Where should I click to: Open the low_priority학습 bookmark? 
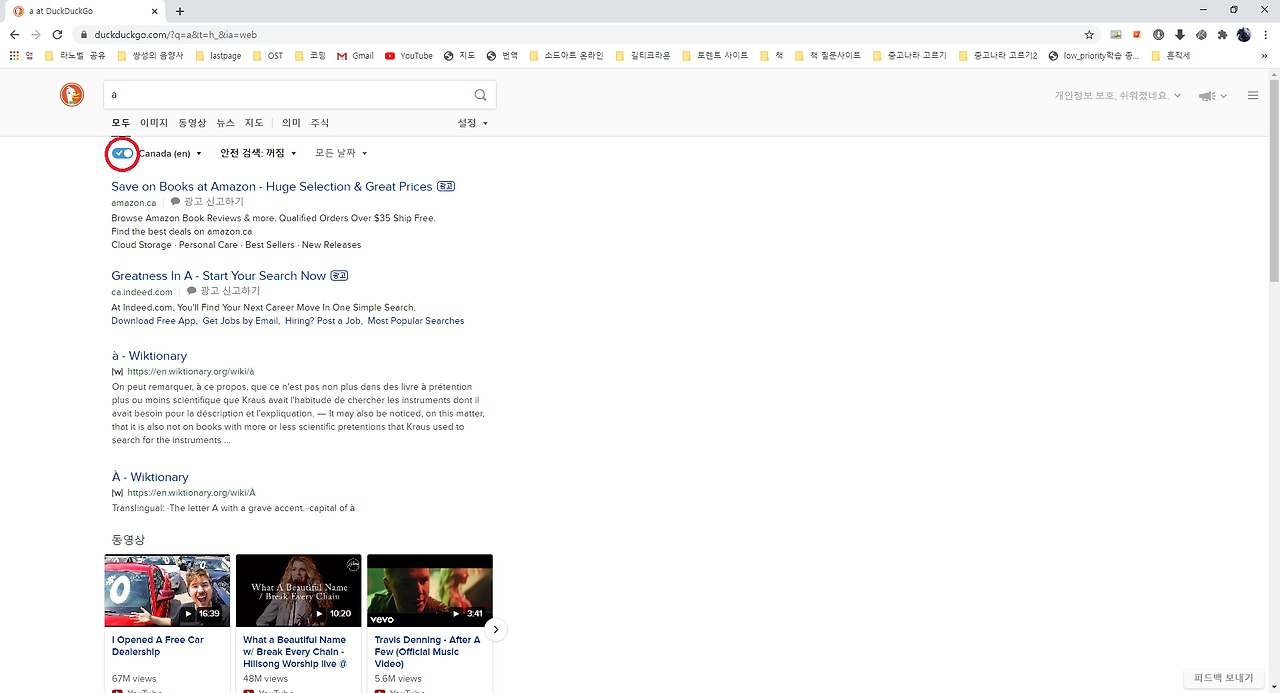[x=1094, y=56]
